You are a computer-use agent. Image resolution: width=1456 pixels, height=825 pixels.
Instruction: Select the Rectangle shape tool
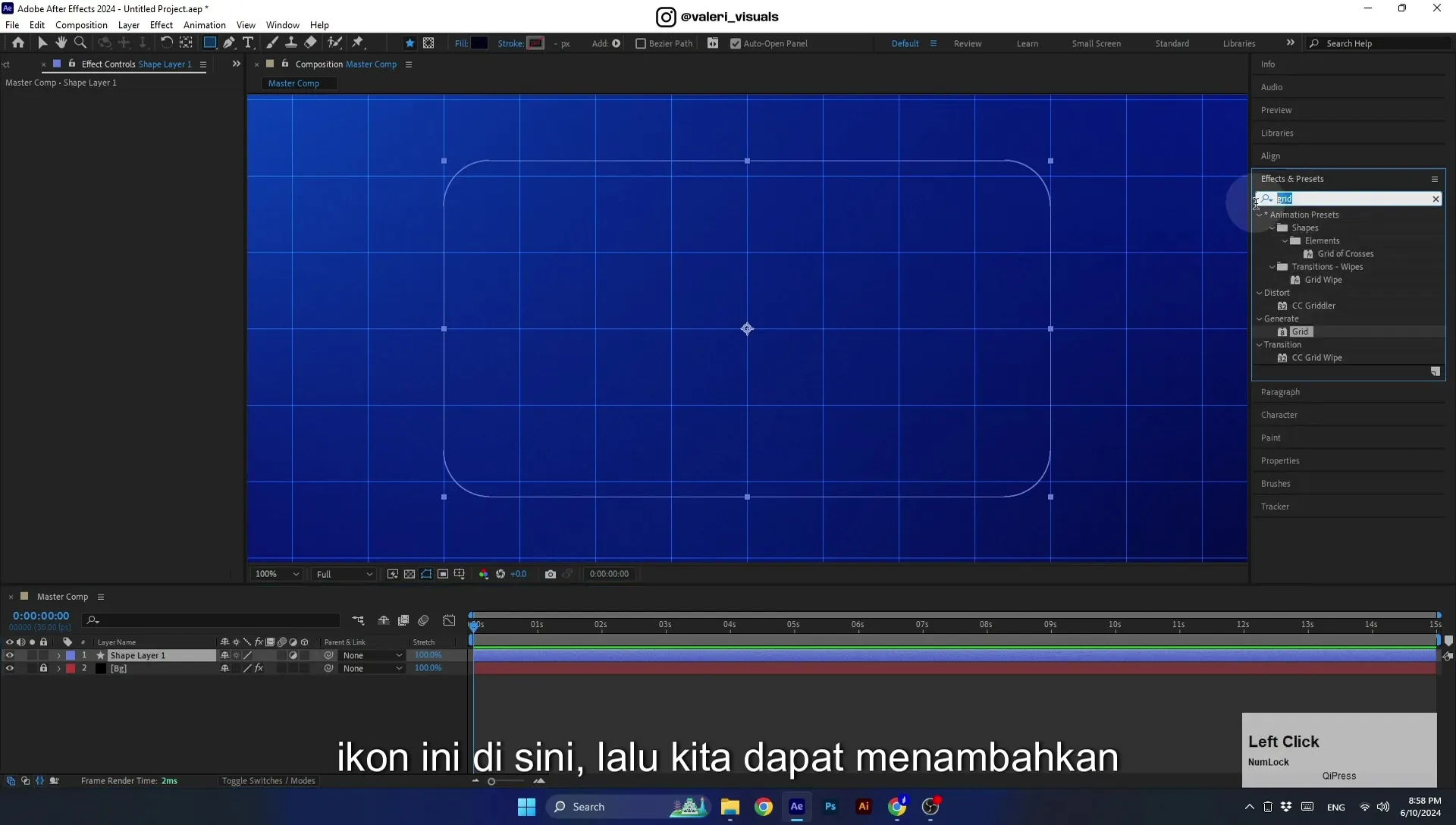(x=210, y=43)
